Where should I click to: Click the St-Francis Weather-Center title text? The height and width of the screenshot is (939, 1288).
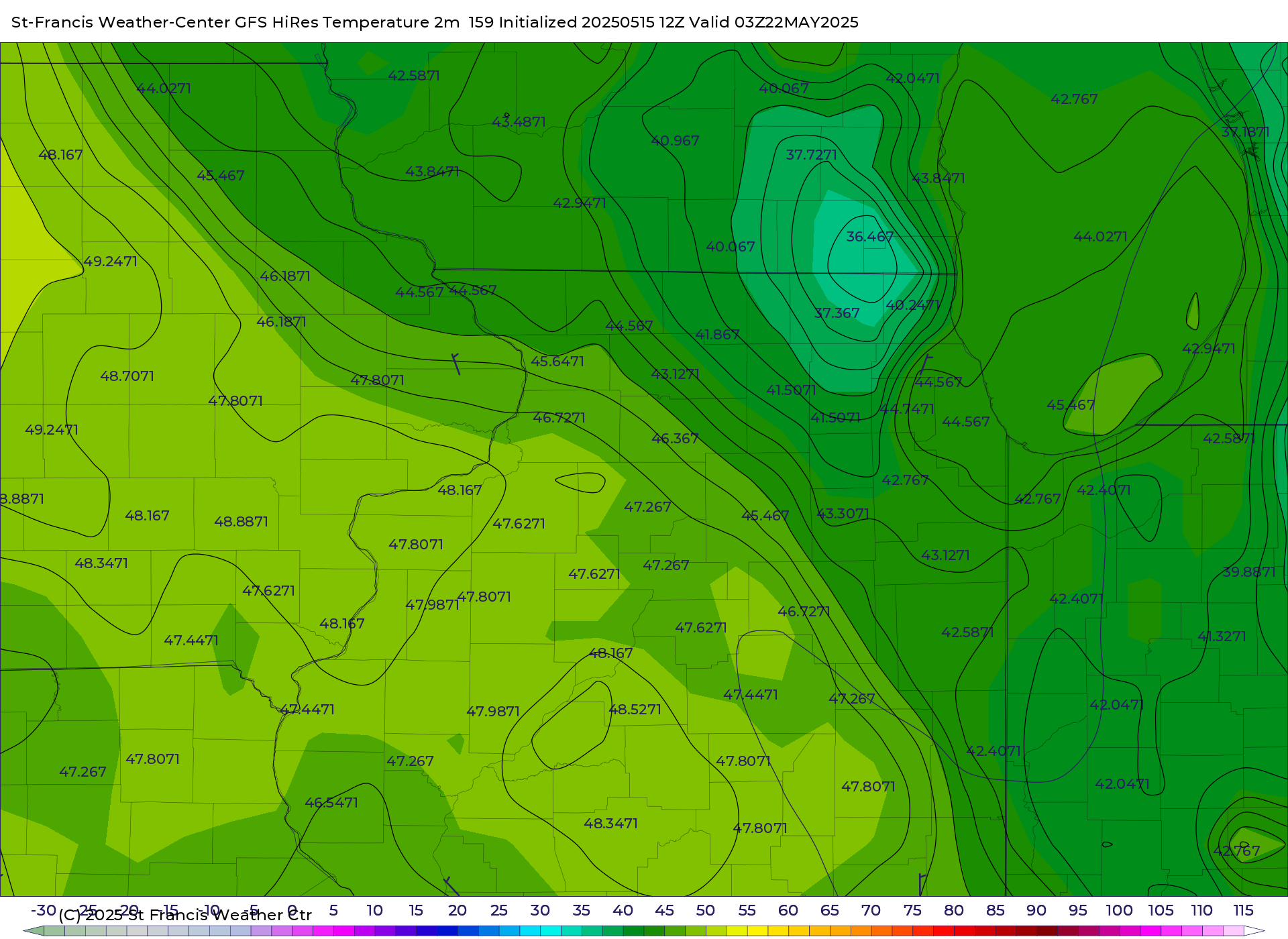click(x=121, y=22)
